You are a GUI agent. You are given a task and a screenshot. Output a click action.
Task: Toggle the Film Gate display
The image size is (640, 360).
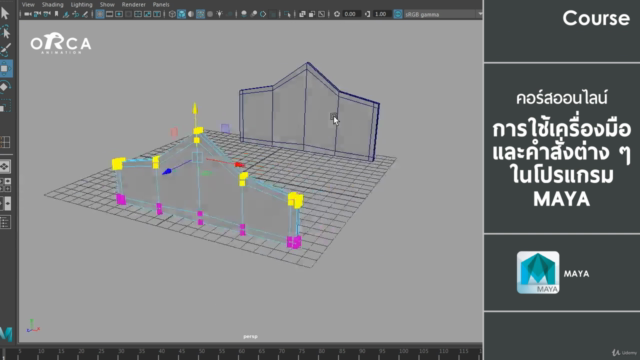tap(109, 14)
